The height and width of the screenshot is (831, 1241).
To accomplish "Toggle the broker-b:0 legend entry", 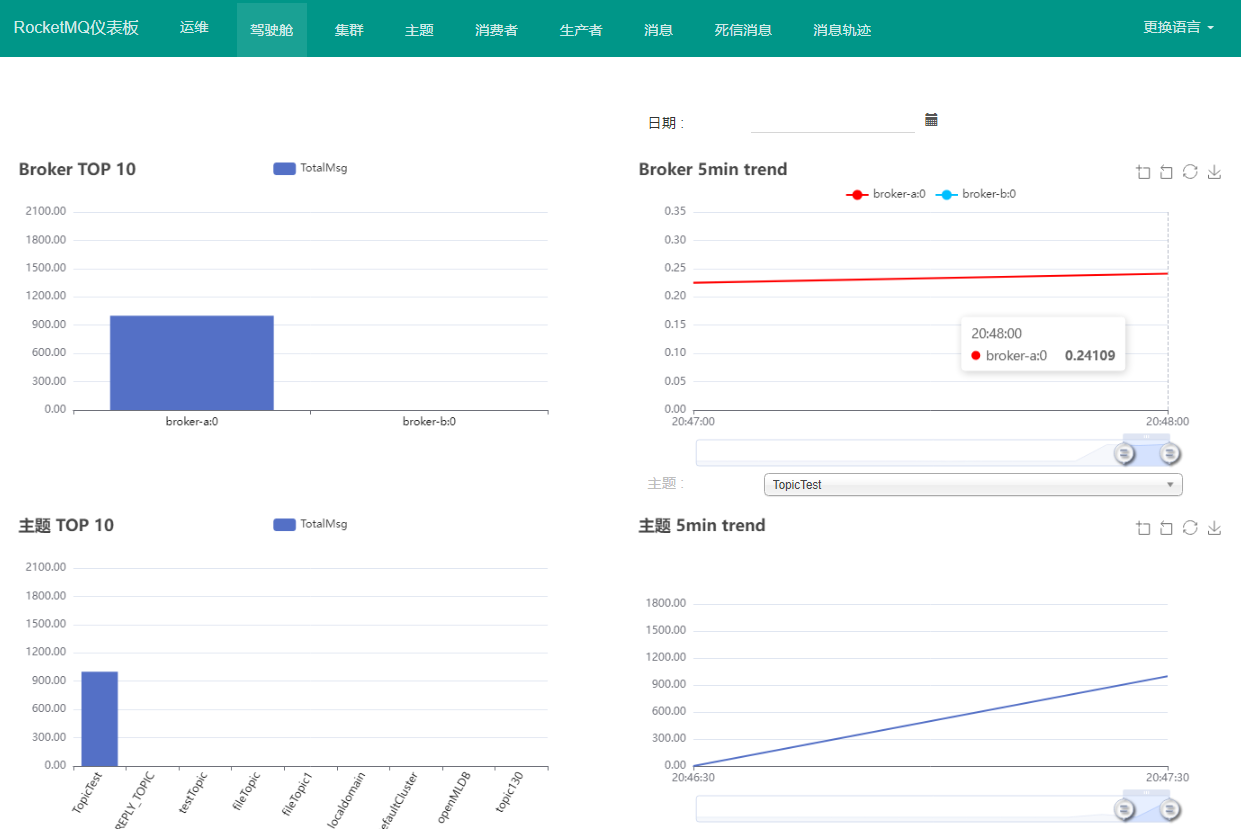I will click(x=975, y=194).
